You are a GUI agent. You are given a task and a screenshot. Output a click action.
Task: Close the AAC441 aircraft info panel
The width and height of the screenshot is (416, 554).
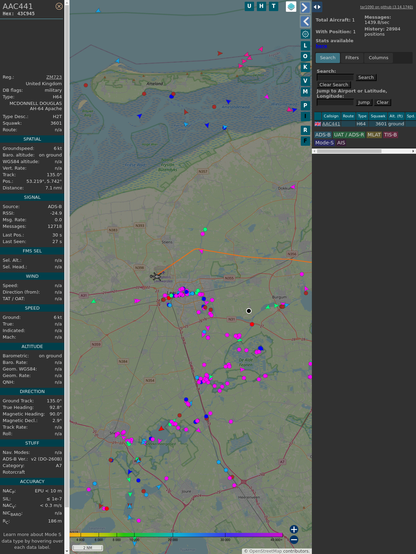point(59,6)
